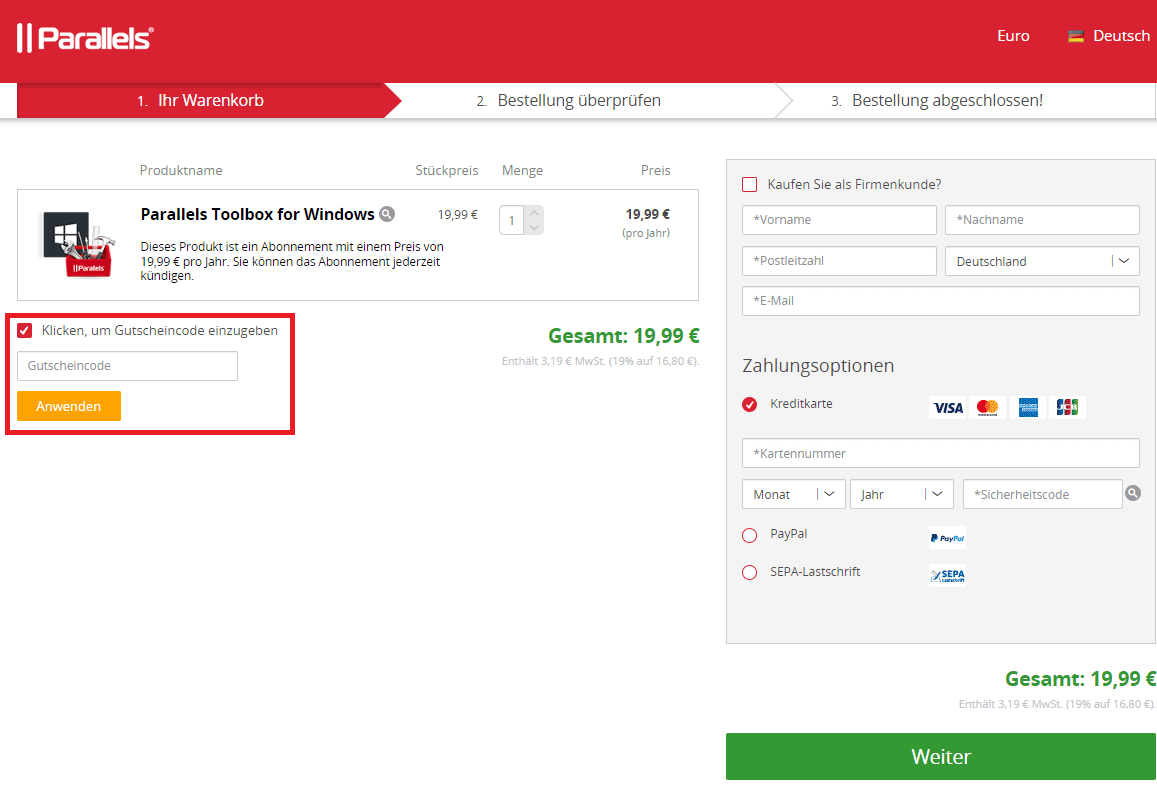Click the JCB card logo
1157x808 pixels.
[x=1067, y=407]
